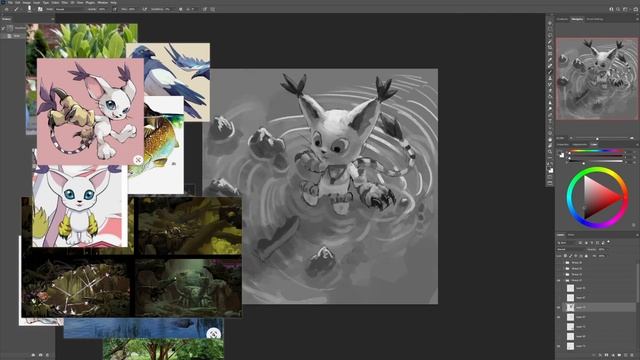640x360 pixels.
Task: Add a layer mask from Layers panel bottom
Action: point(606,355)
